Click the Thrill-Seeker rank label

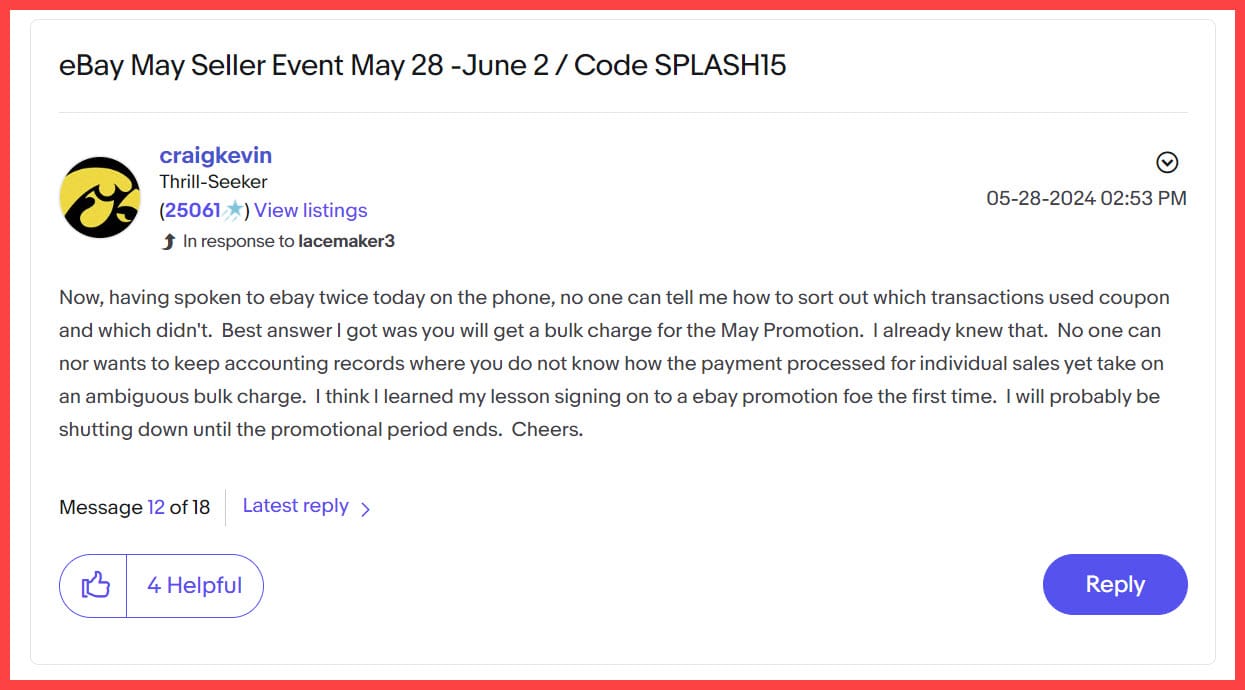[213, 182]
